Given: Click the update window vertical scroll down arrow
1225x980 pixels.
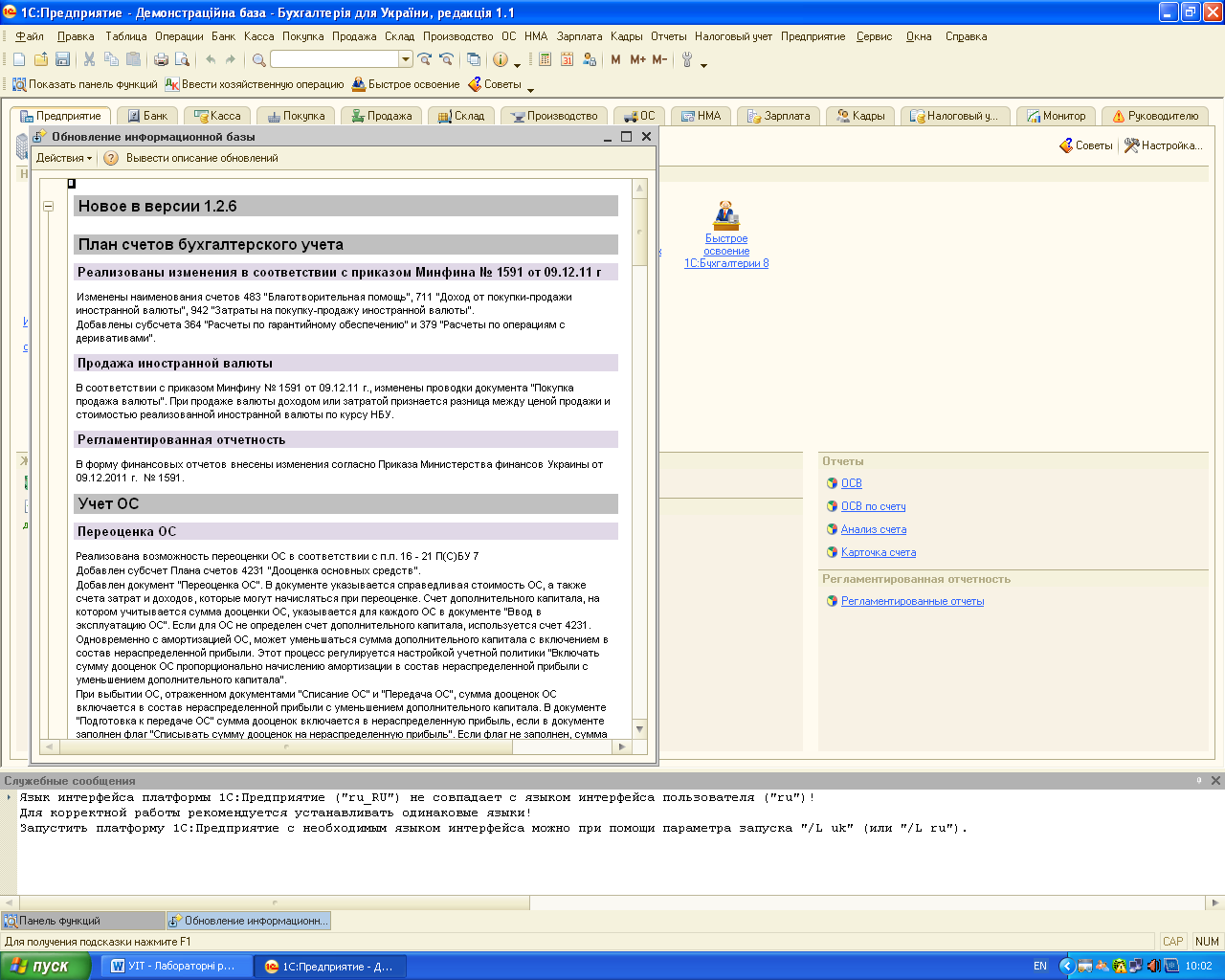Looking at the screenshot, I should 640,729.
